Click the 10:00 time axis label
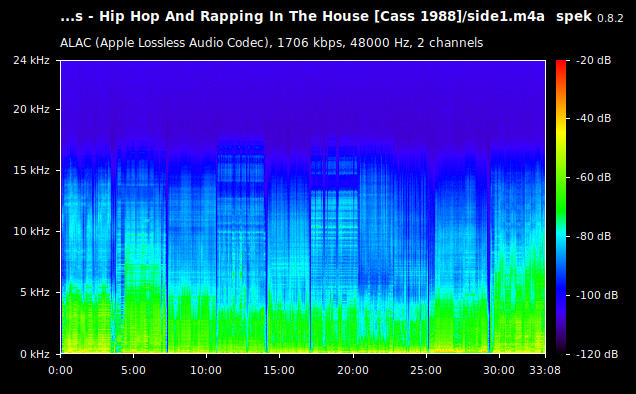636x394 pixels. click(206, 370)
